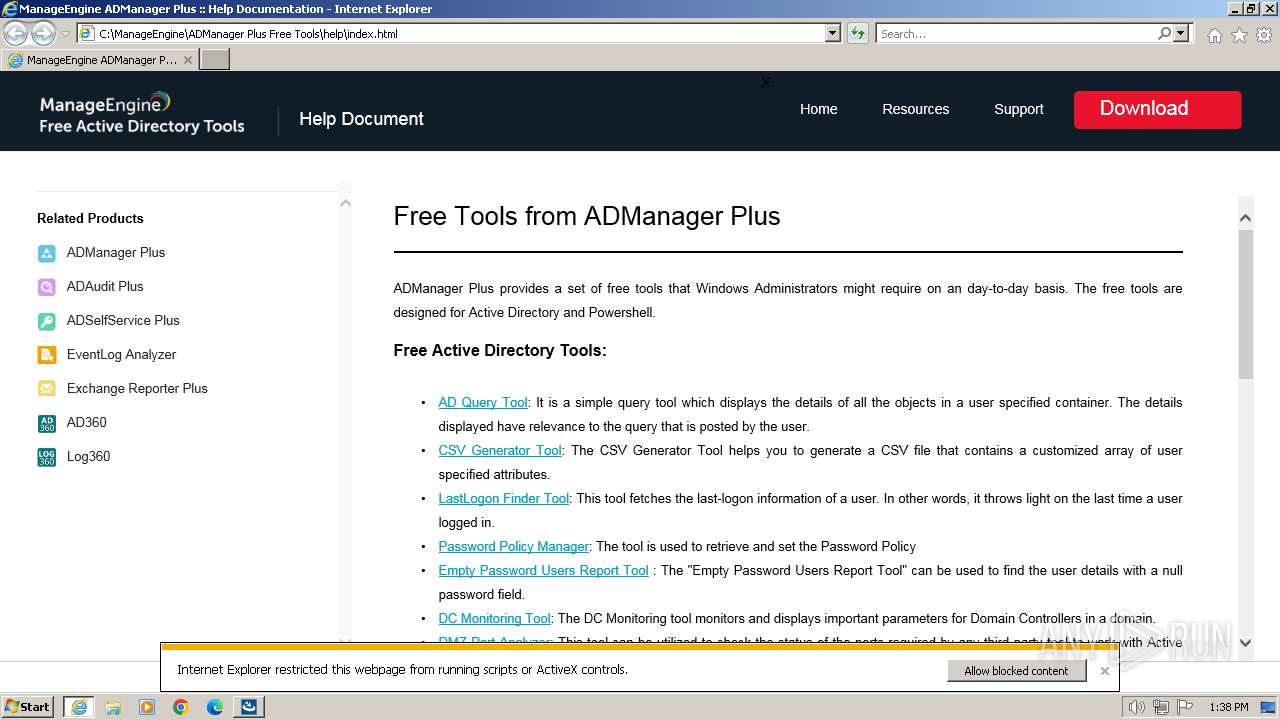
Task: Click the content scrollbar down arrow
Action: (1246, 643)
